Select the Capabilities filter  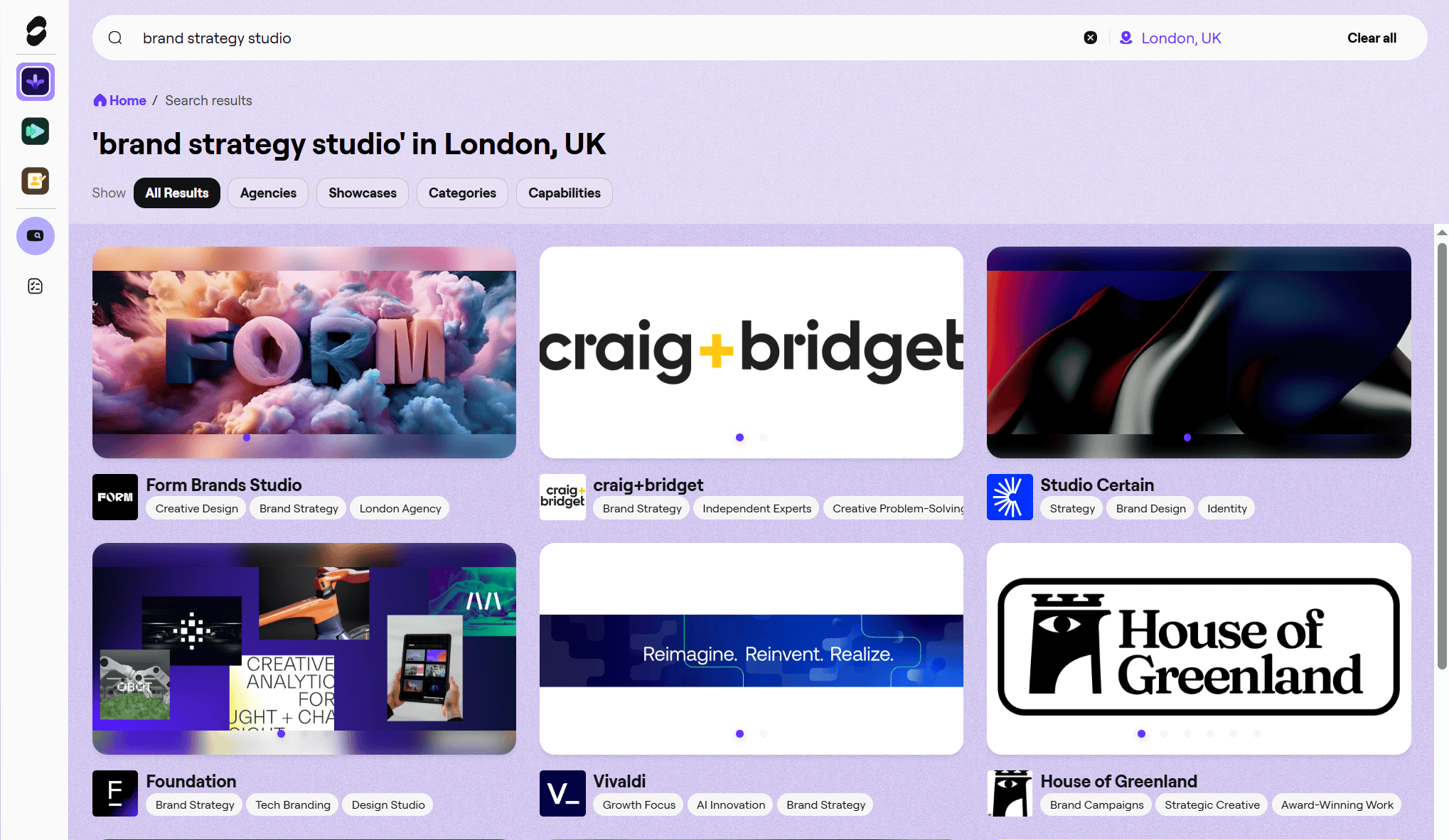coord(565,193)
